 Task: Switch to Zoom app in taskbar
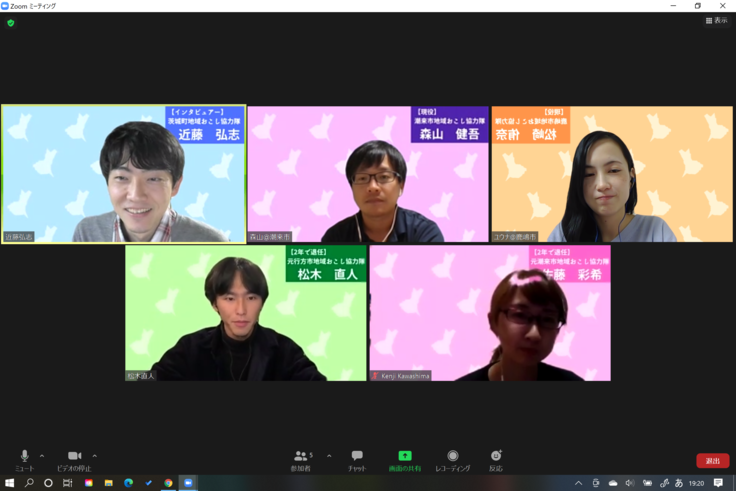[x=188, y=483]
